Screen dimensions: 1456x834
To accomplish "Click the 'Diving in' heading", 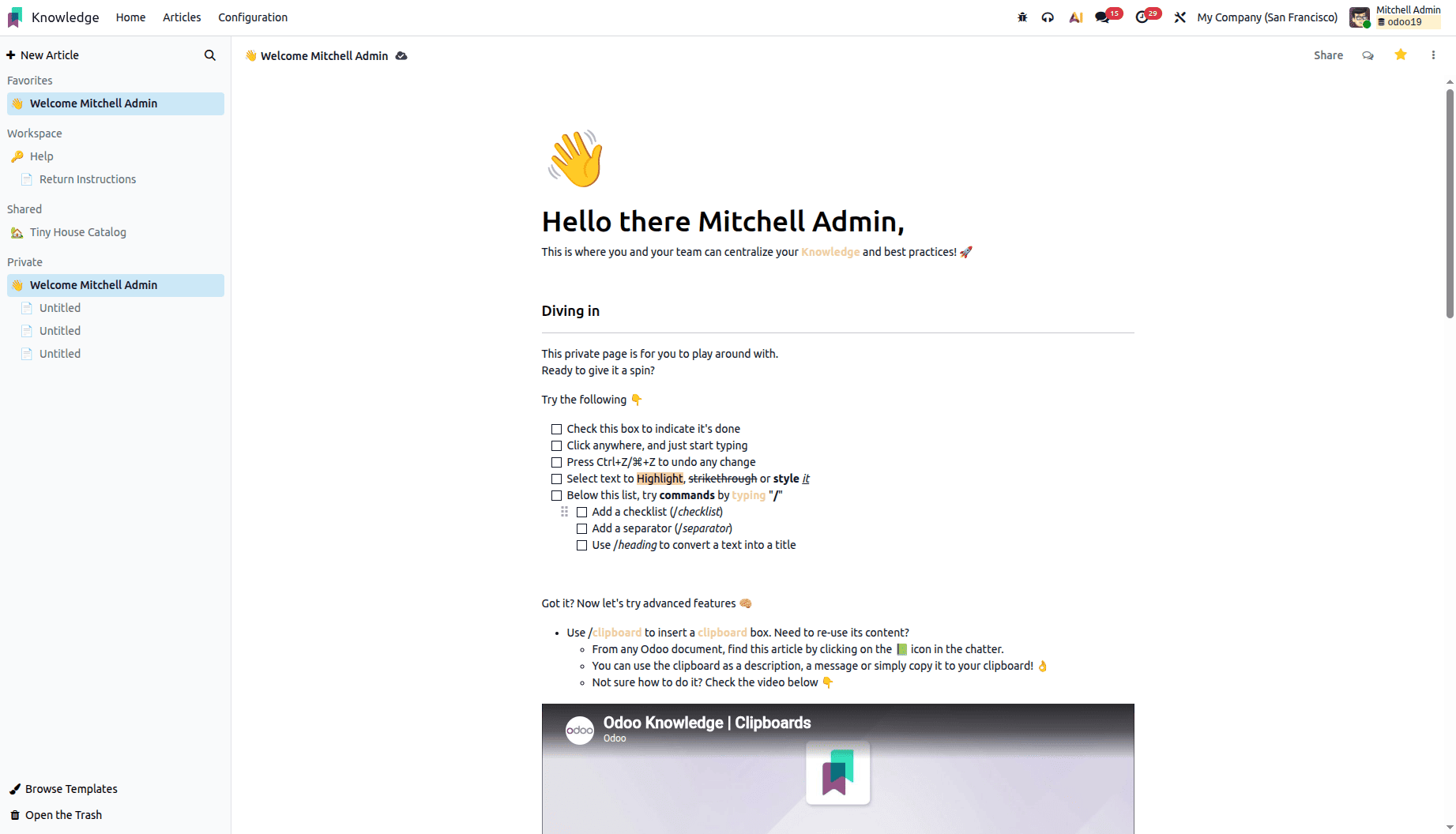I will (x=570, y=311).
